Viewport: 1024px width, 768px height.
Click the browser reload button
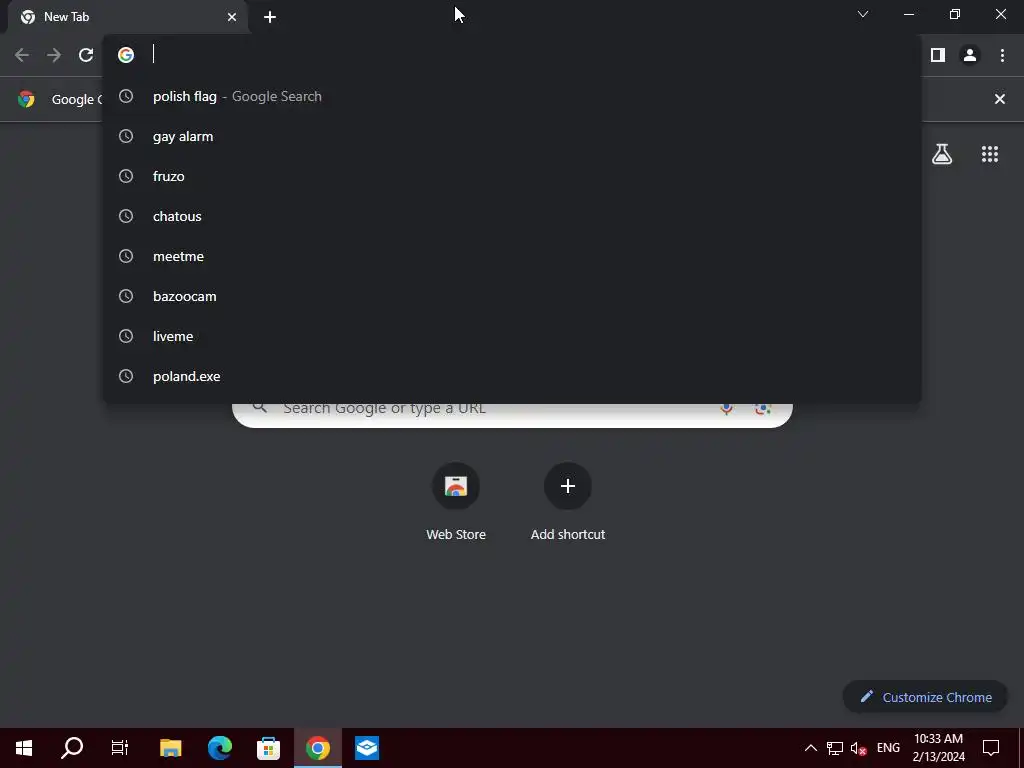pyautogui.click(x=86, y=56)
